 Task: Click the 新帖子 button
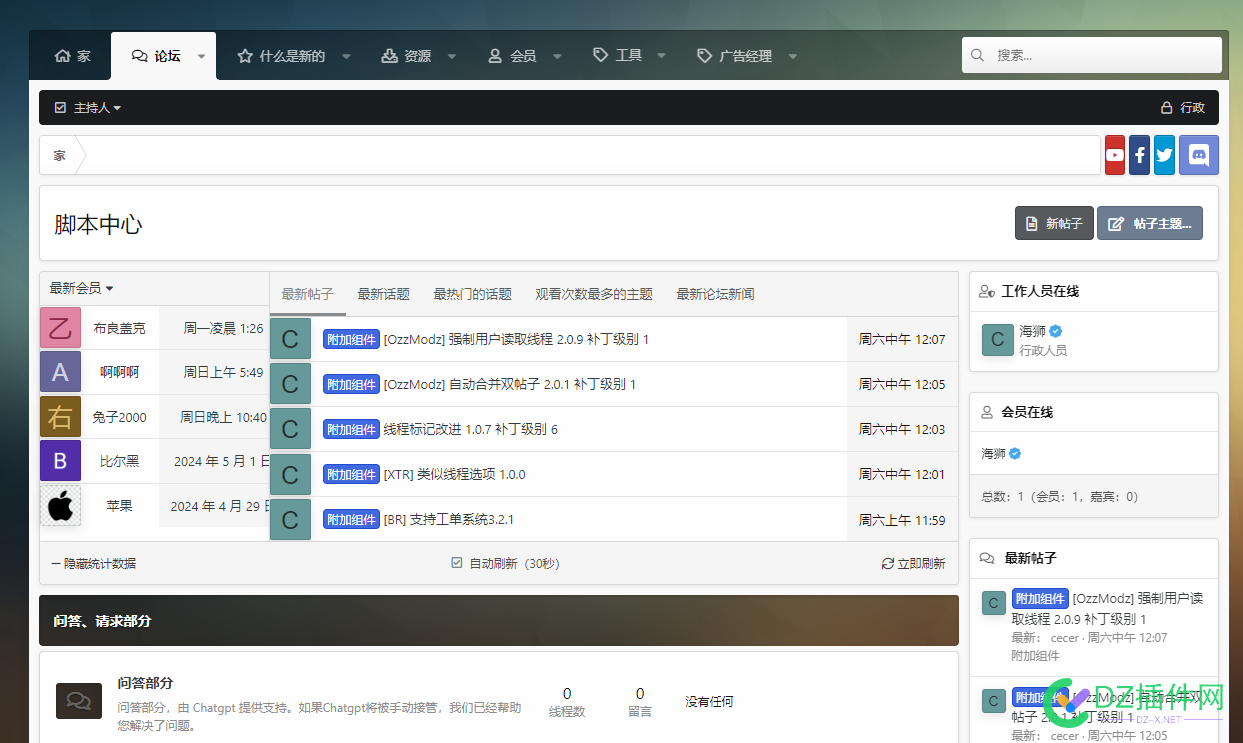coord(1054,223)
